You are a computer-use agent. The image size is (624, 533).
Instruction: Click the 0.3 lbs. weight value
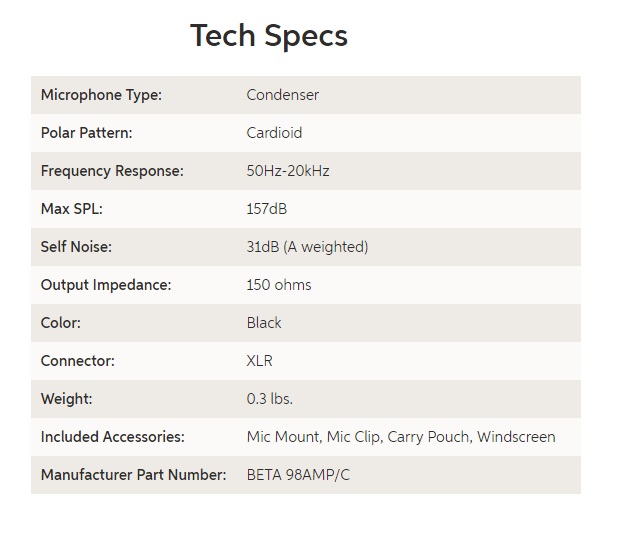270,399
